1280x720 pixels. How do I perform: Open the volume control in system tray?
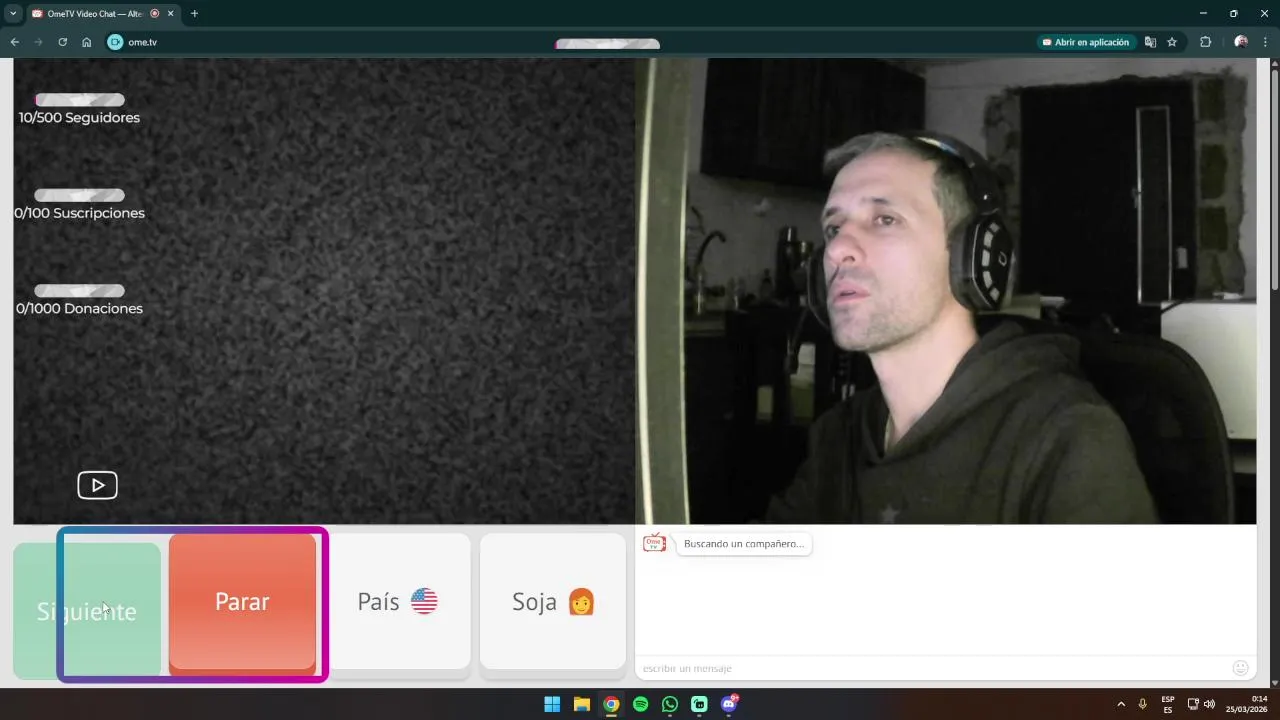tap(1210, 704)
